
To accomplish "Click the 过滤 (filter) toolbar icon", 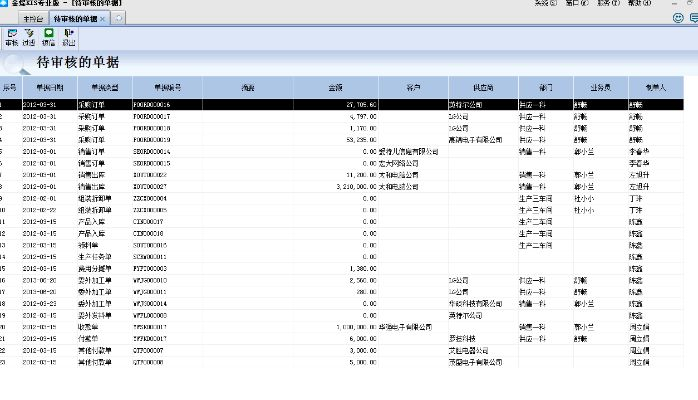I will 29,37.
